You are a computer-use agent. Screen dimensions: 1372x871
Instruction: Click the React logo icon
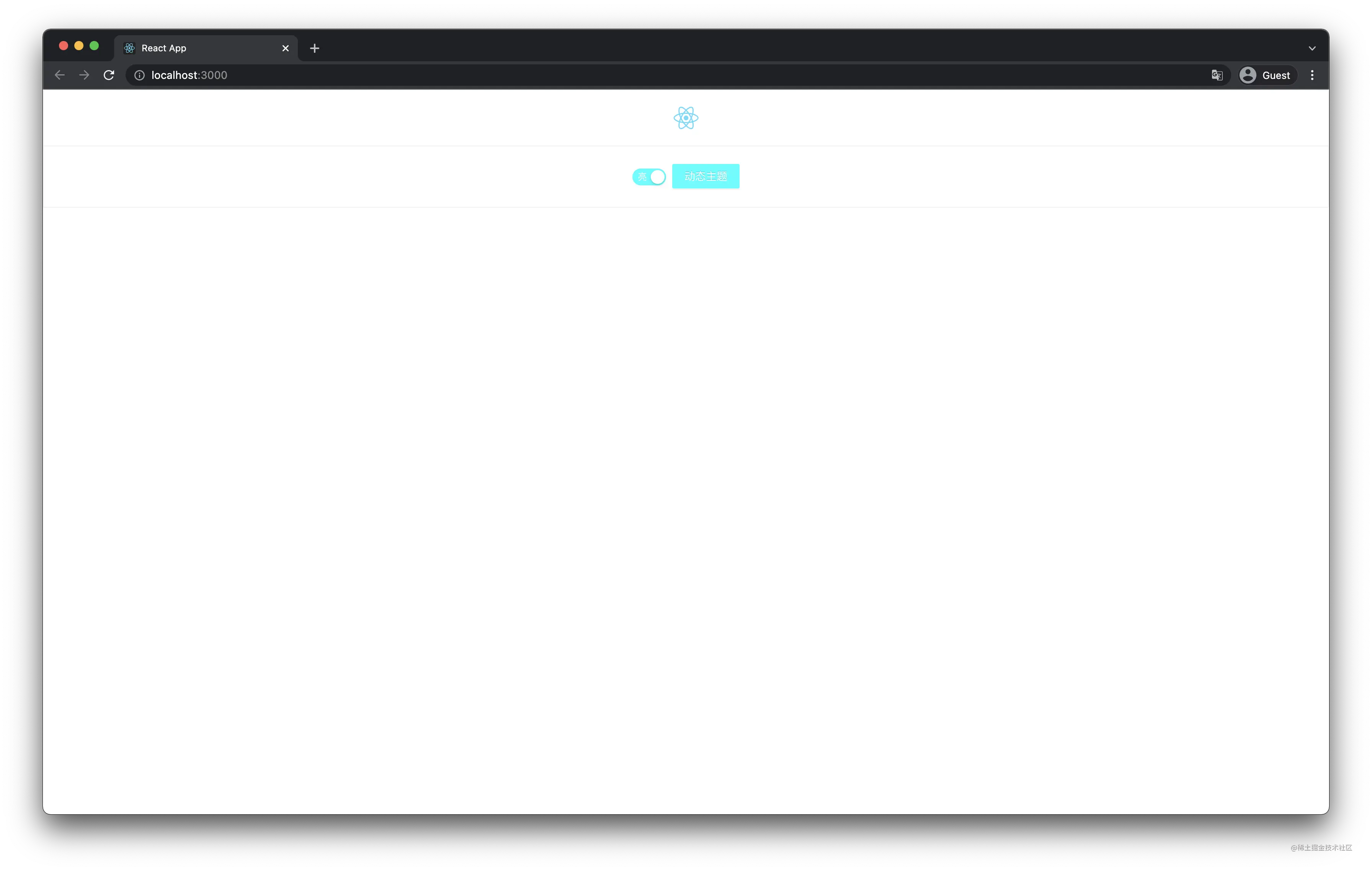pyautogui.click(x=686, y=117)
